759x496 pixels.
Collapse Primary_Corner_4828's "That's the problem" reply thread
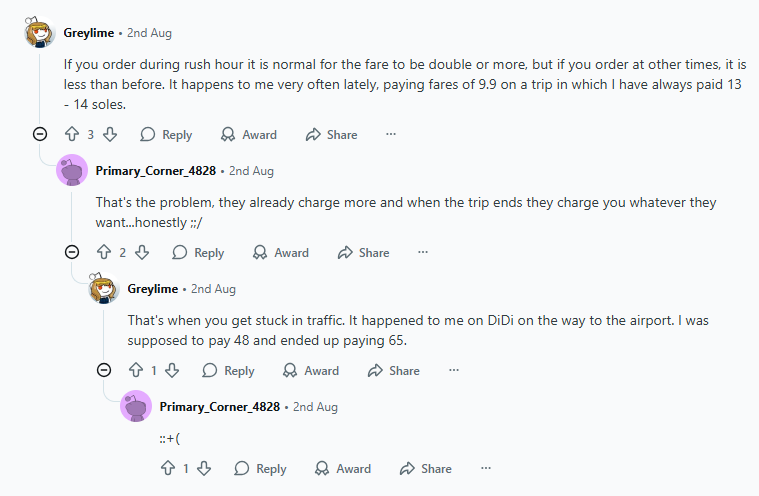pos(72,252)
